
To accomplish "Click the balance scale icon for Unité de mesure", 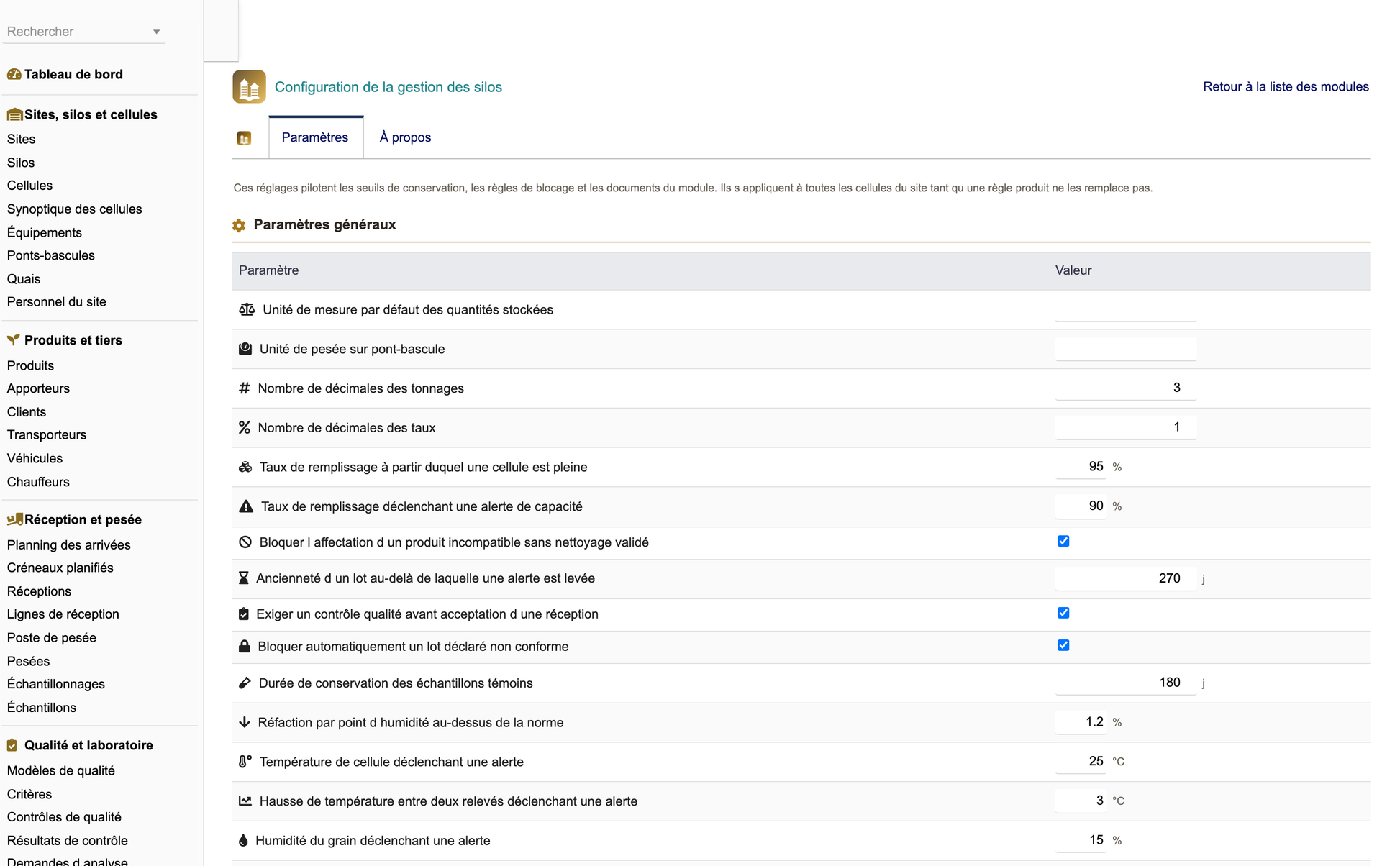I will point(247,309).
